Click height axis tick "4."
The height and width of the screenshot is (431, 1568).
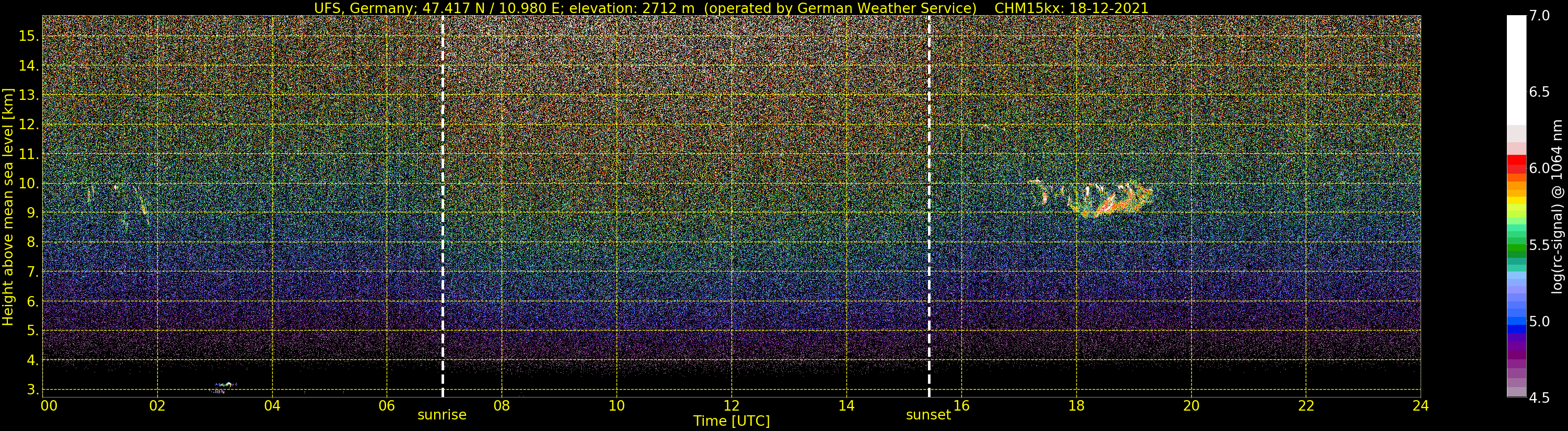coord(32,360)
